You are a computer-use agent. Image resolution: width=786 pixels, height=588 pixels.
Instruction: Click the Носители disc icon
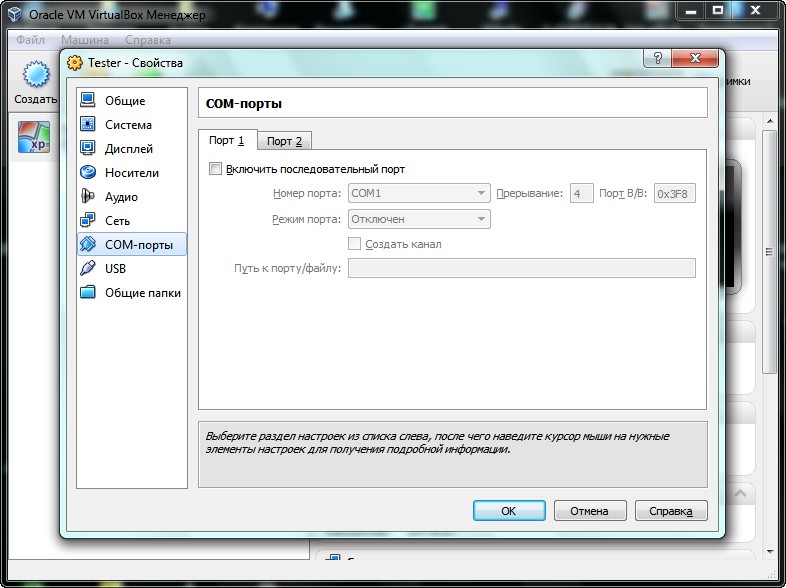pos(88,172)
